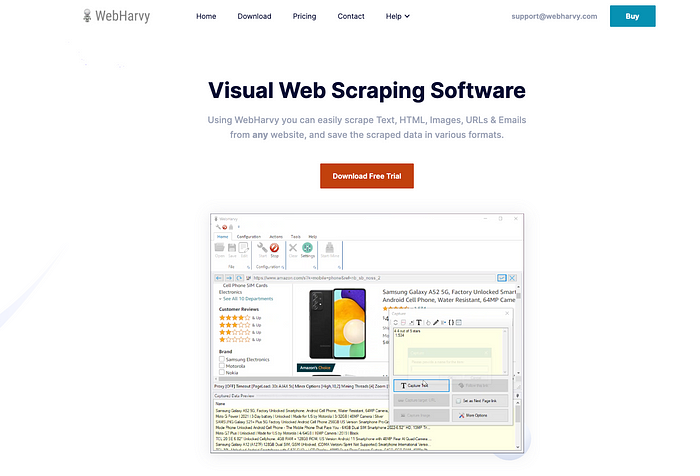
Task: Click the curly braces icon in Capture toolbar
Action: click(451, 322)
